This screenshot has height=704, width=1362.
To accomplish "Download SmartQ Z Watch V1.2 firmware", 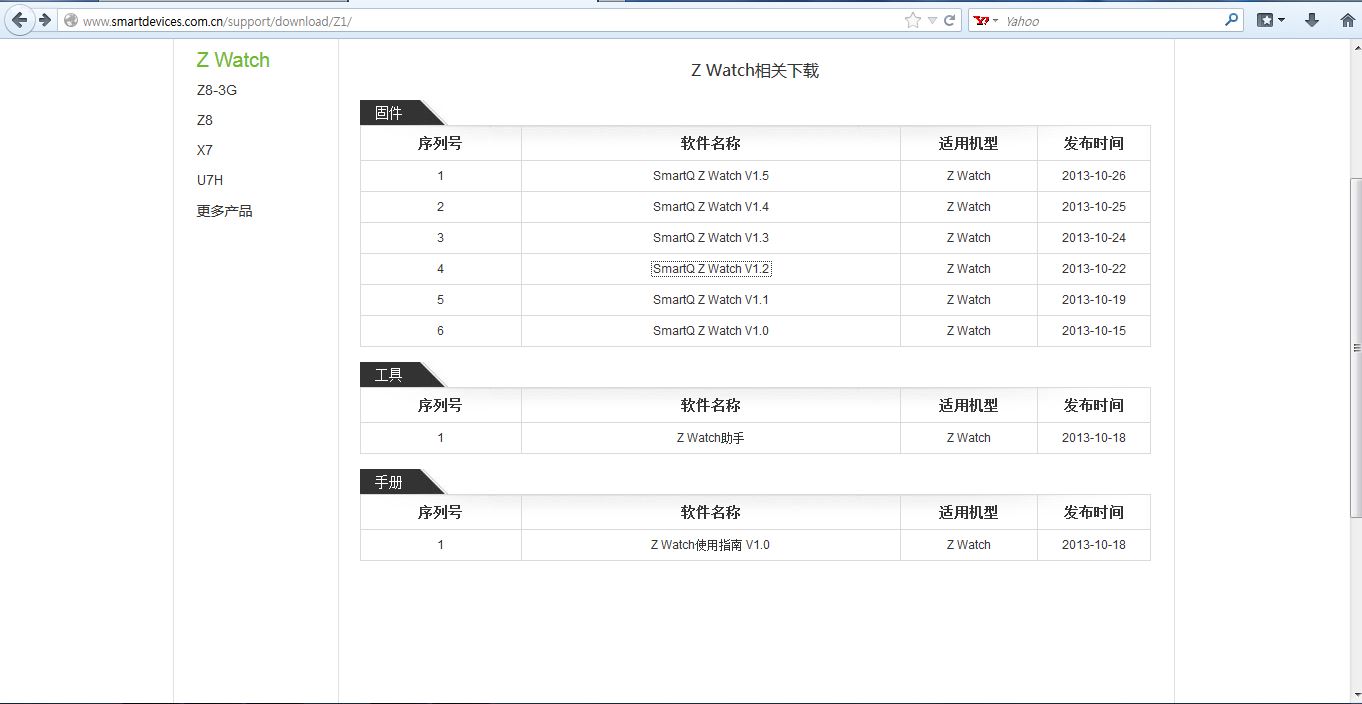I will point(711,269).
